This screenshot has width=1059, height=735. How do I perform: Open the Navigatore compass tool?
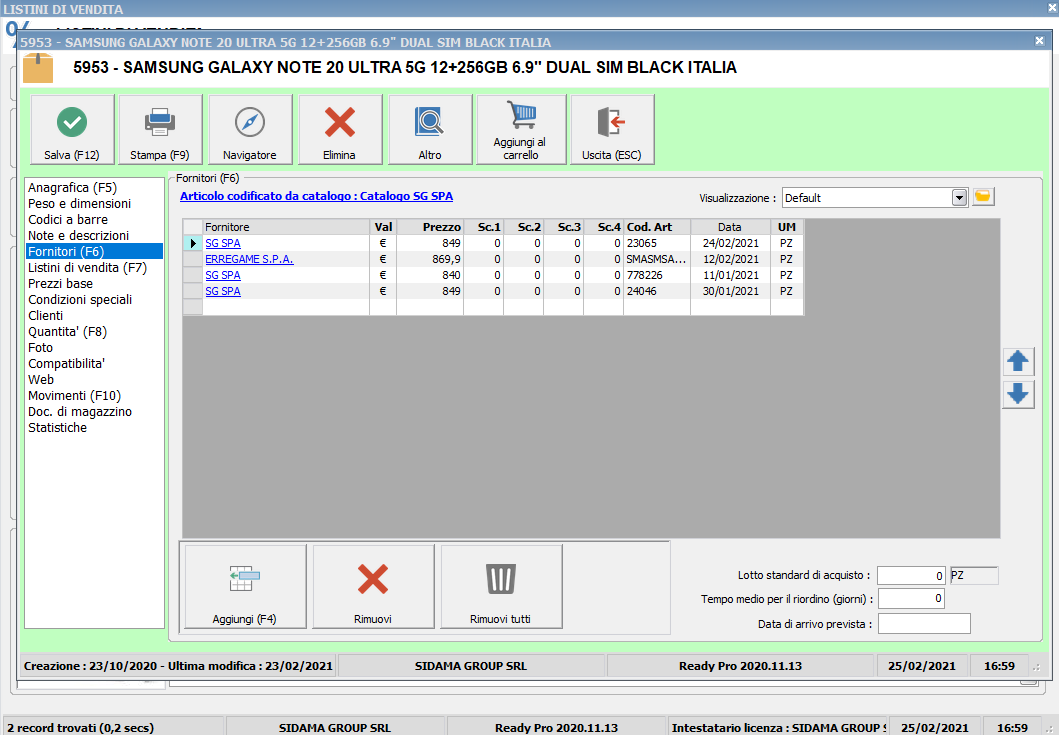pos(250,129)
